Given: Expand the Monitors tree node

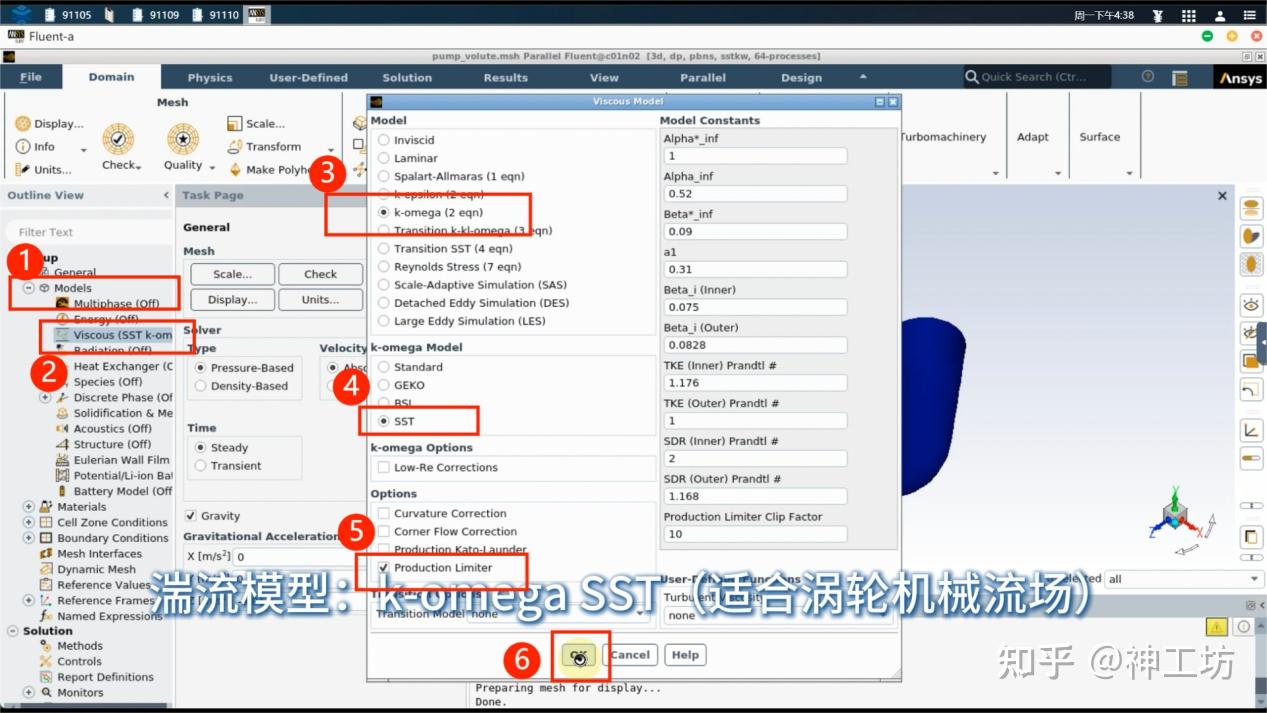Looking at the screenshot, I should coord(29,692).
